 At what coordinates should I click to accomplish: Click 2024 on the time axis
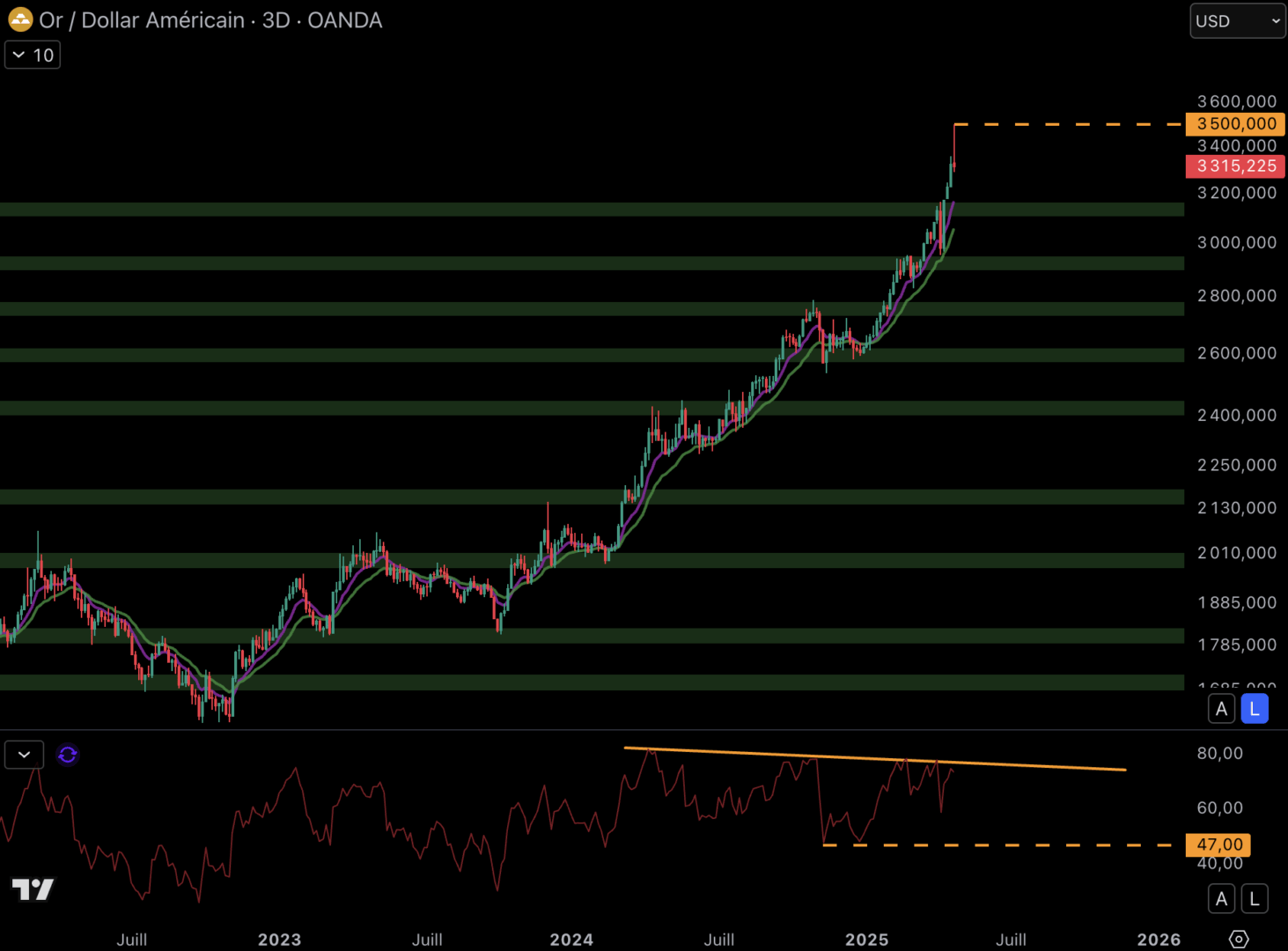pyautogui.click(x=571, y=940)
